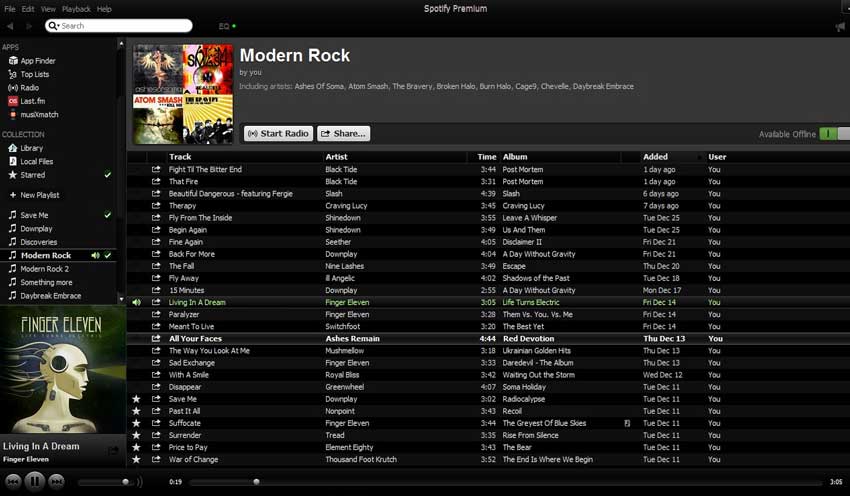Click the megaphone notification icon

840,27
